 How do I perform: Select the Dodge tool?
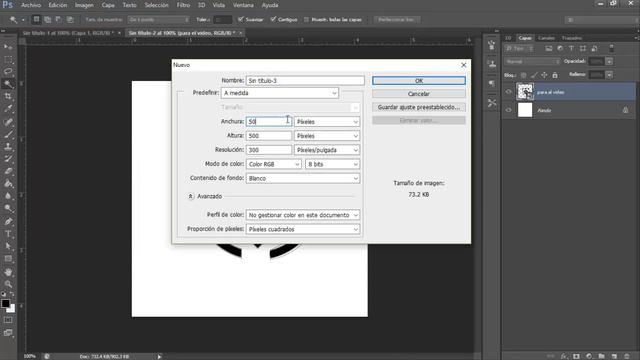(8, 209)
